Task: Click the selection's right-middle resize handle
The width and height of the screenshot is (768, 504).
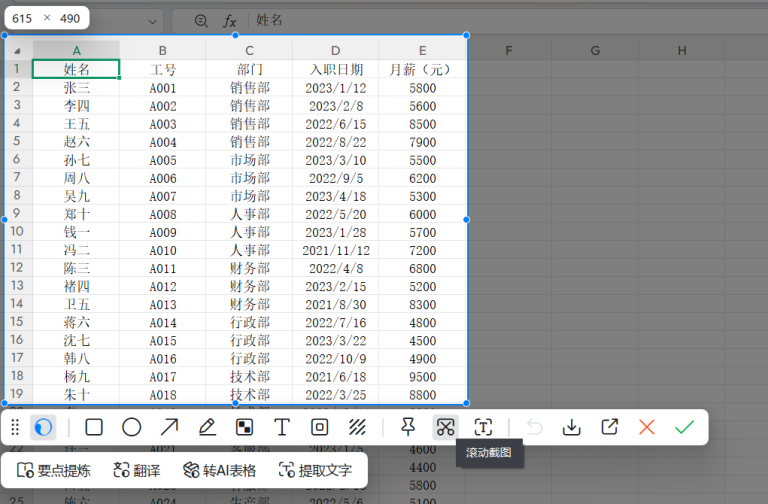Action: (x=466, y=219)
